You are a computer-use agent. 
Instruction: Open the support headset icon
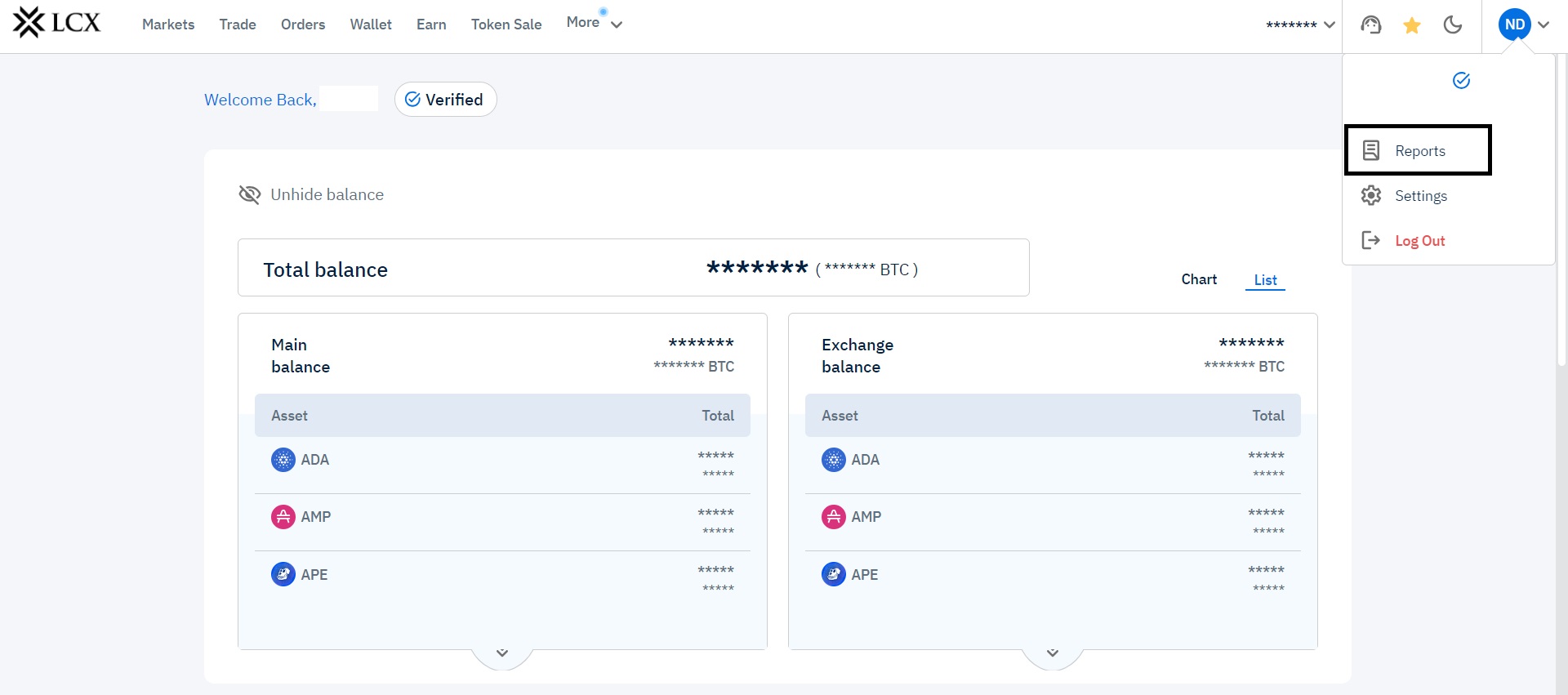(x=1370, y=25)
